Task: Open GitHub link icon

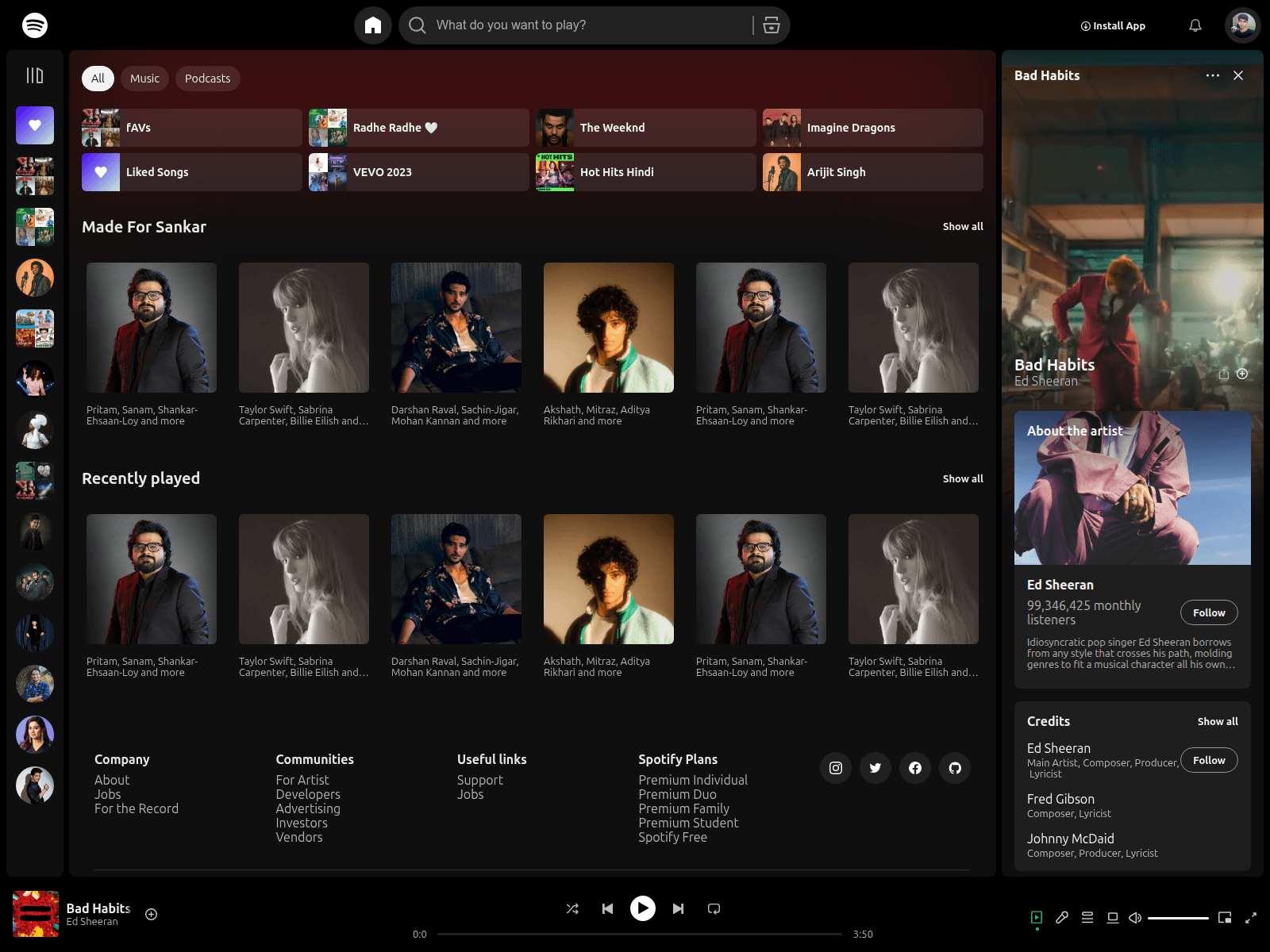Action: point(955,768)
